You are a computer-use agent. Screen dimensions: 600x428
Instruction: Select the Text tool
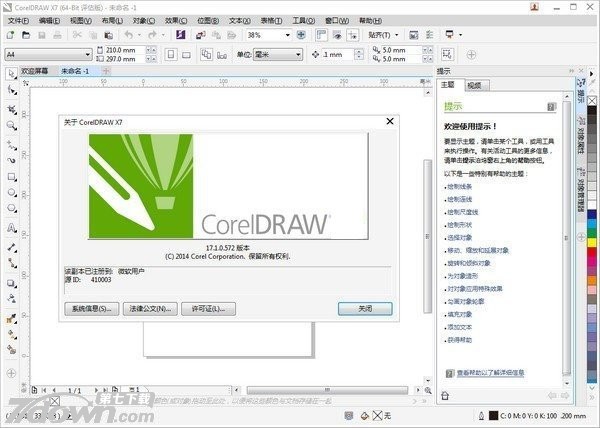coord(11,228)
